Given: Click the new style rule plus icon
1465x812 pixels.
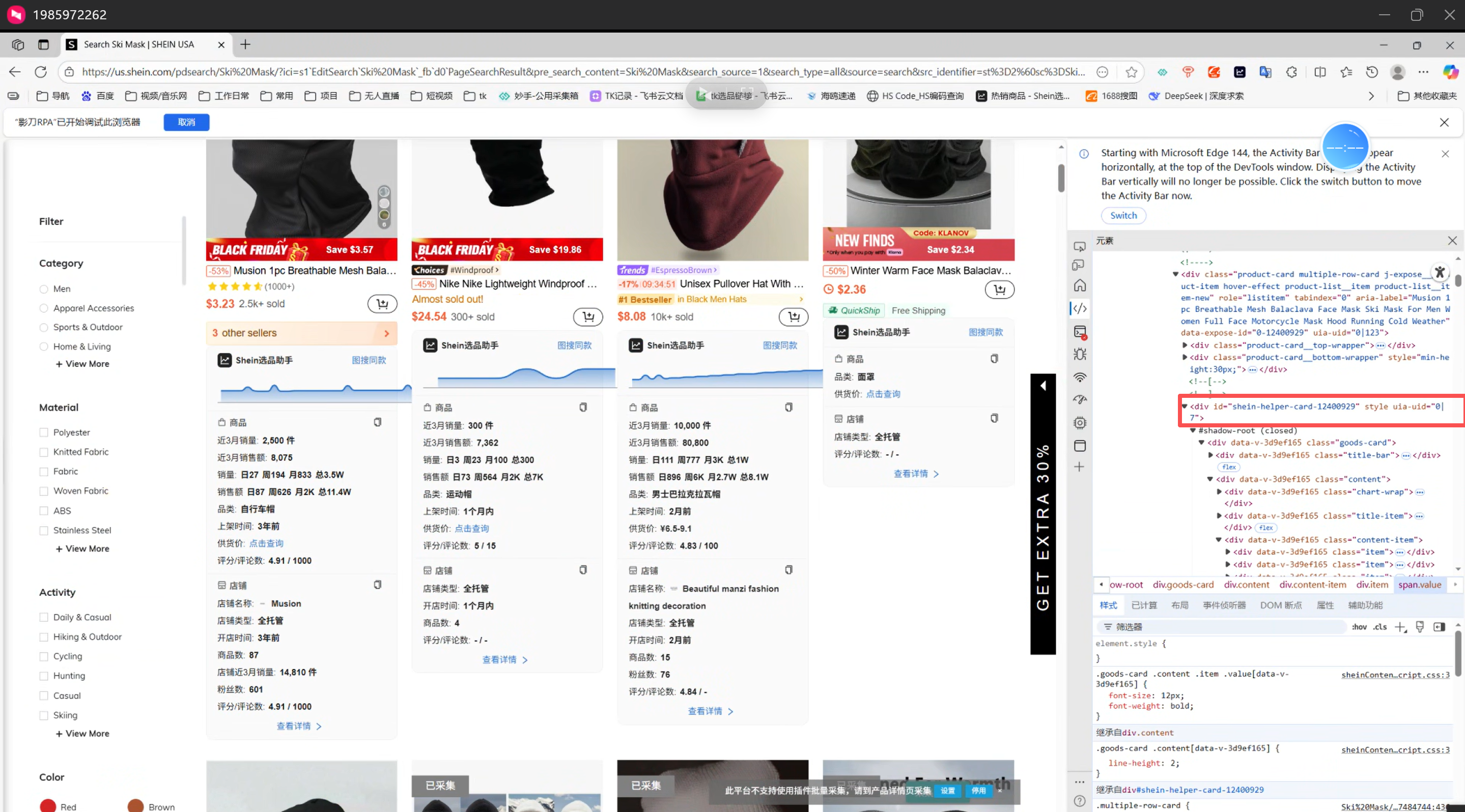Looking at the screenshot, I should [1400, 627].
